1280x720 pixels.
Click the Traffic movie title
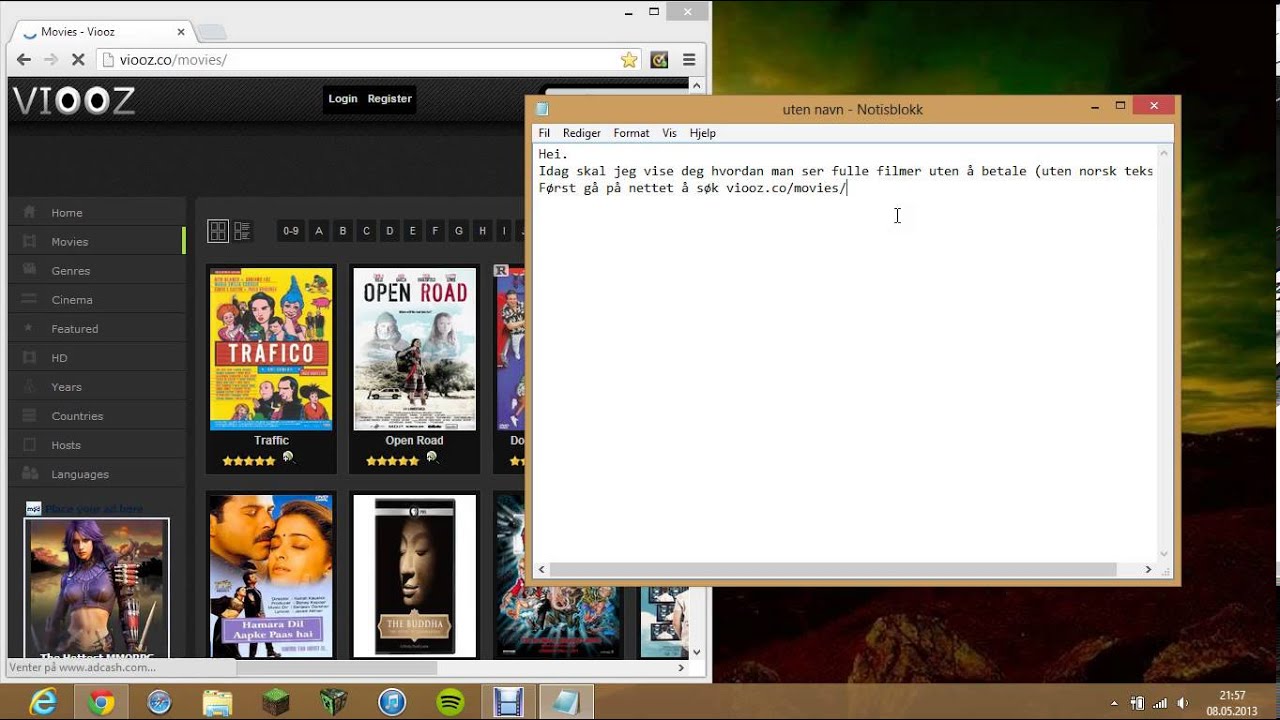(271, 441)
